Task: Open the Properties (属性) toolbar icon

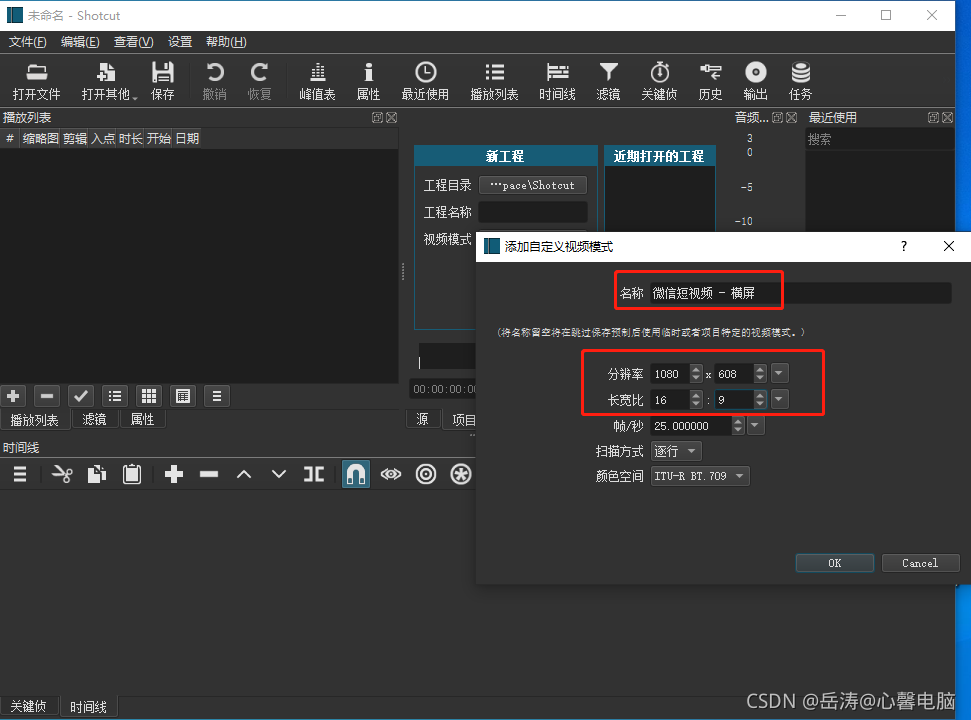Action: [x=368, y=81]
